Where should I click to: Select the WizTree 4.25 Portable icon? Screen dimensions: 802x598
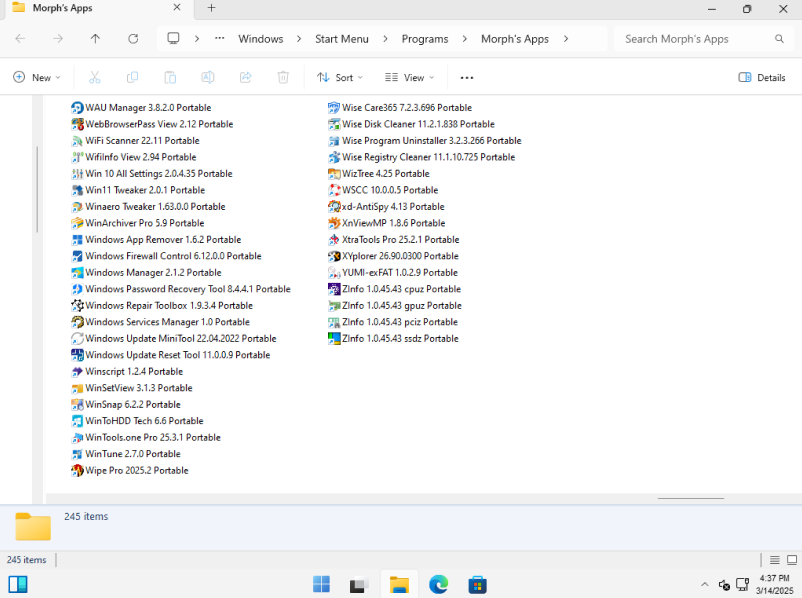tap(334, 174)
